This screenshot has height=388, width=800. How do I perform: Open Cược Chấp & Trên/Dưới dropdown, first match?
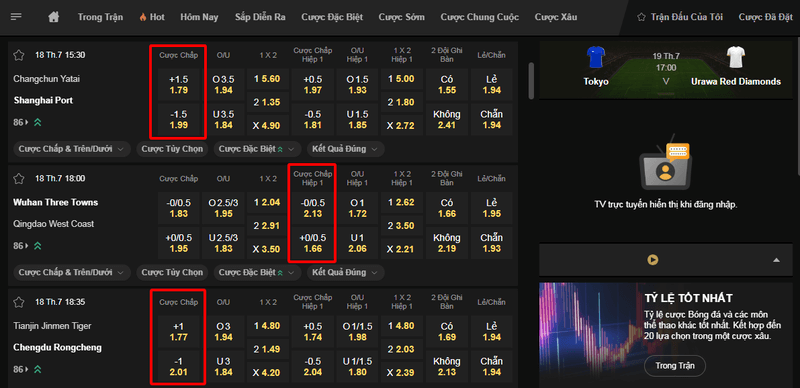point(71,149)
